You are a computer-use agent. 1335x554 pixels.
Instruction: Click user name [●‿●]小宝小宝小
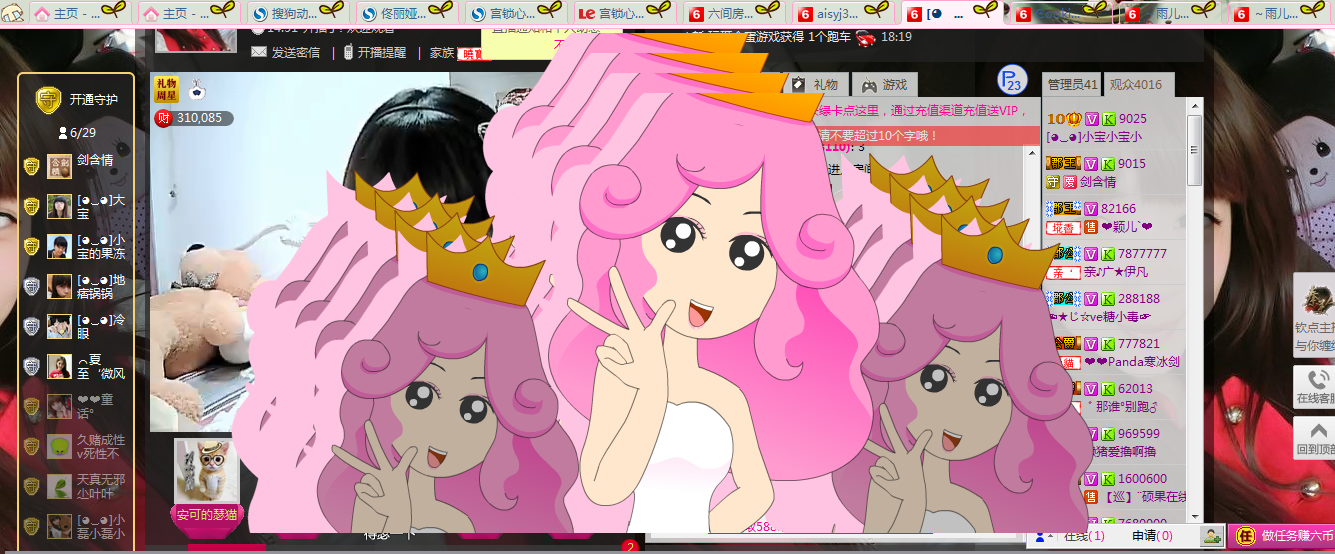[1094, 136]
